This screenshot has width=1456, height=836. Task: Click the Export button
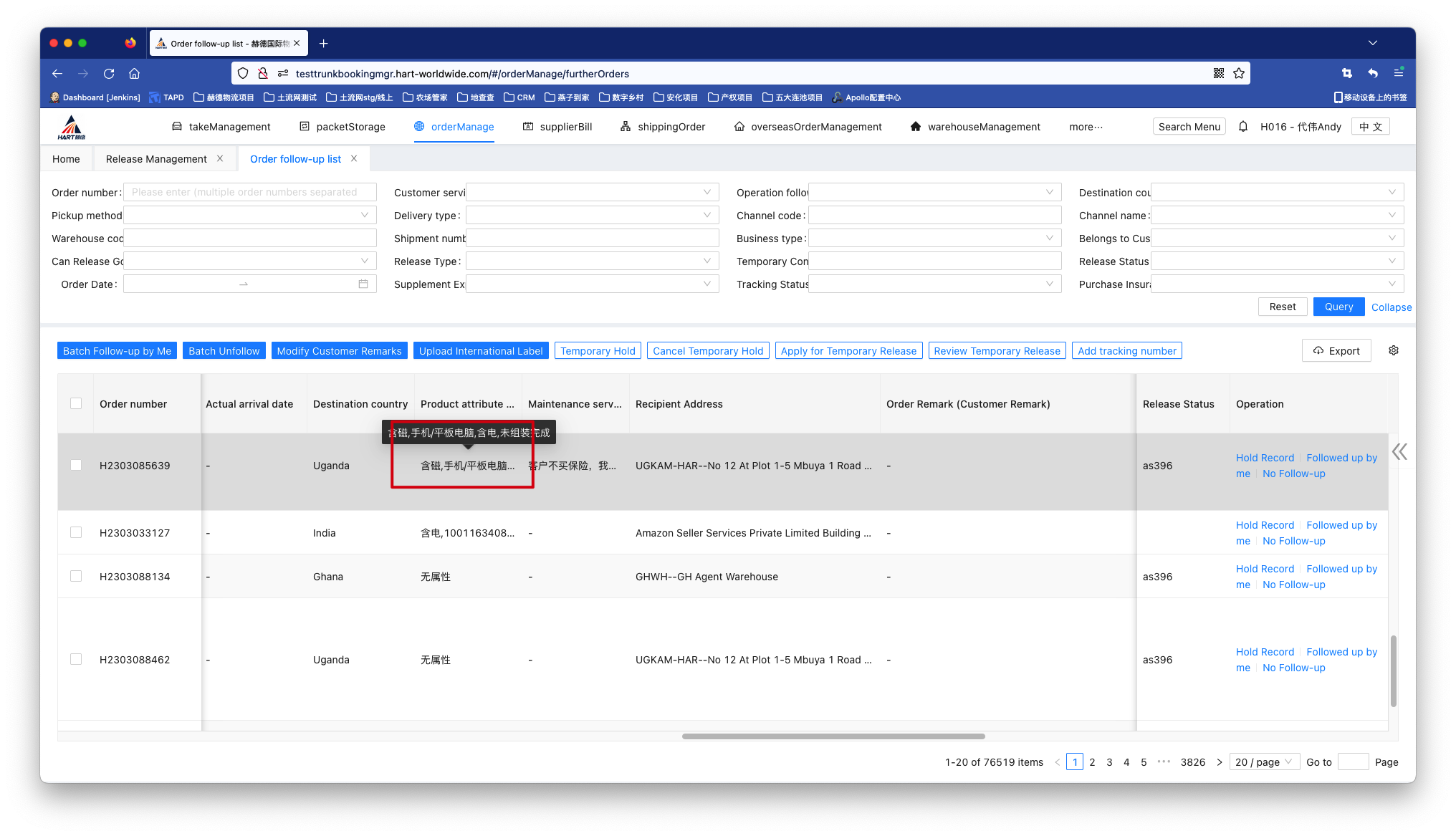(1336, 351)
